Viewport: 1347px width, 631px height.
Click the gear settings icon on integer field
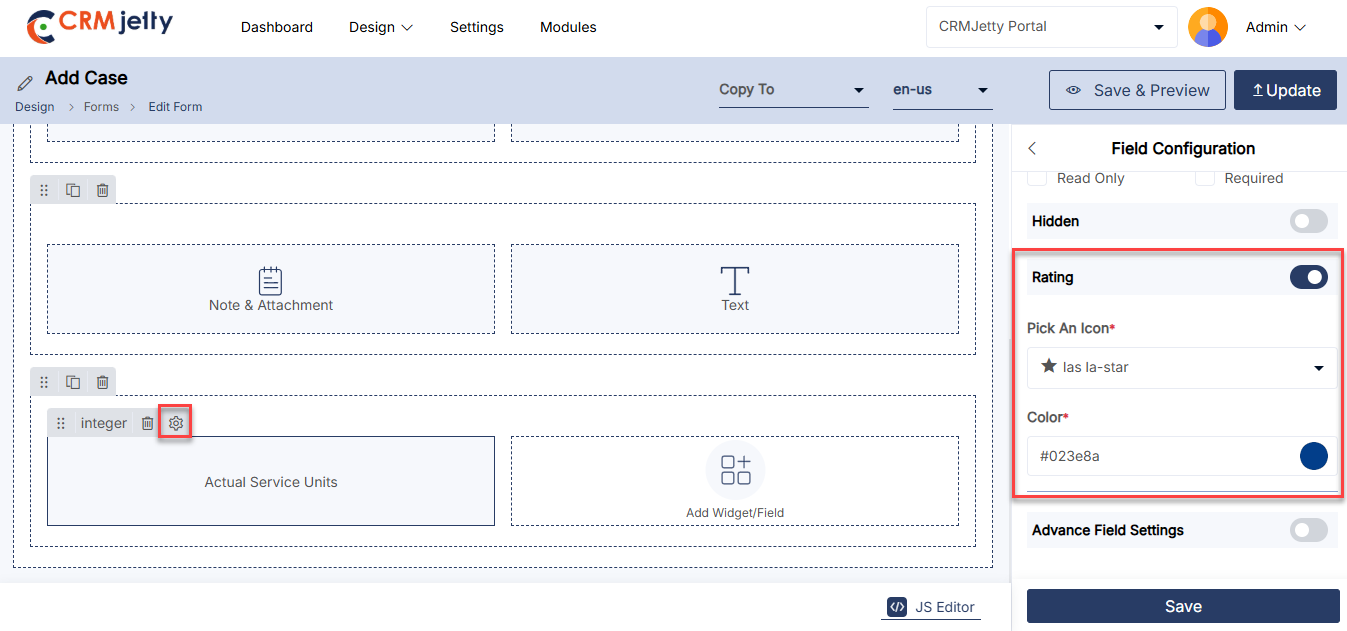(176, 423)
